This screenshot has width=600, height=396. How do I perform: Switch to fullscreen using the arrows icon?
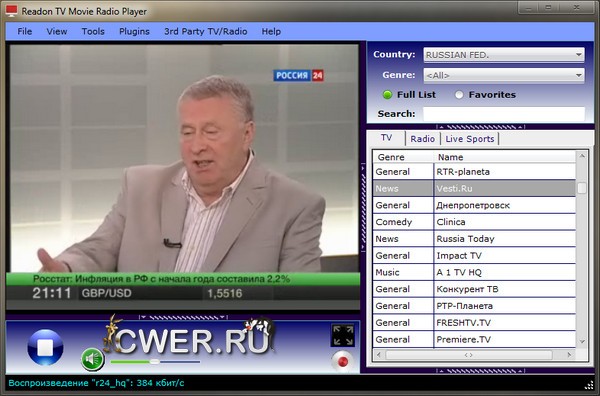pyautogui.click(x=342, y=336)
